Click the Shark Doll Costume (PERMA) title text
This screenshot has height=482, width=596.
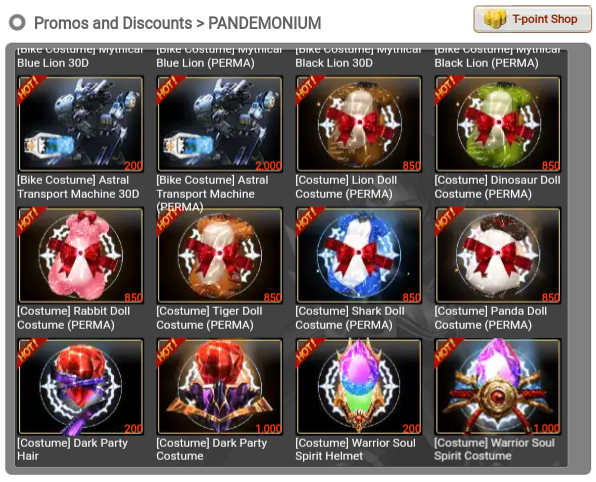click(x=350, y=318)
